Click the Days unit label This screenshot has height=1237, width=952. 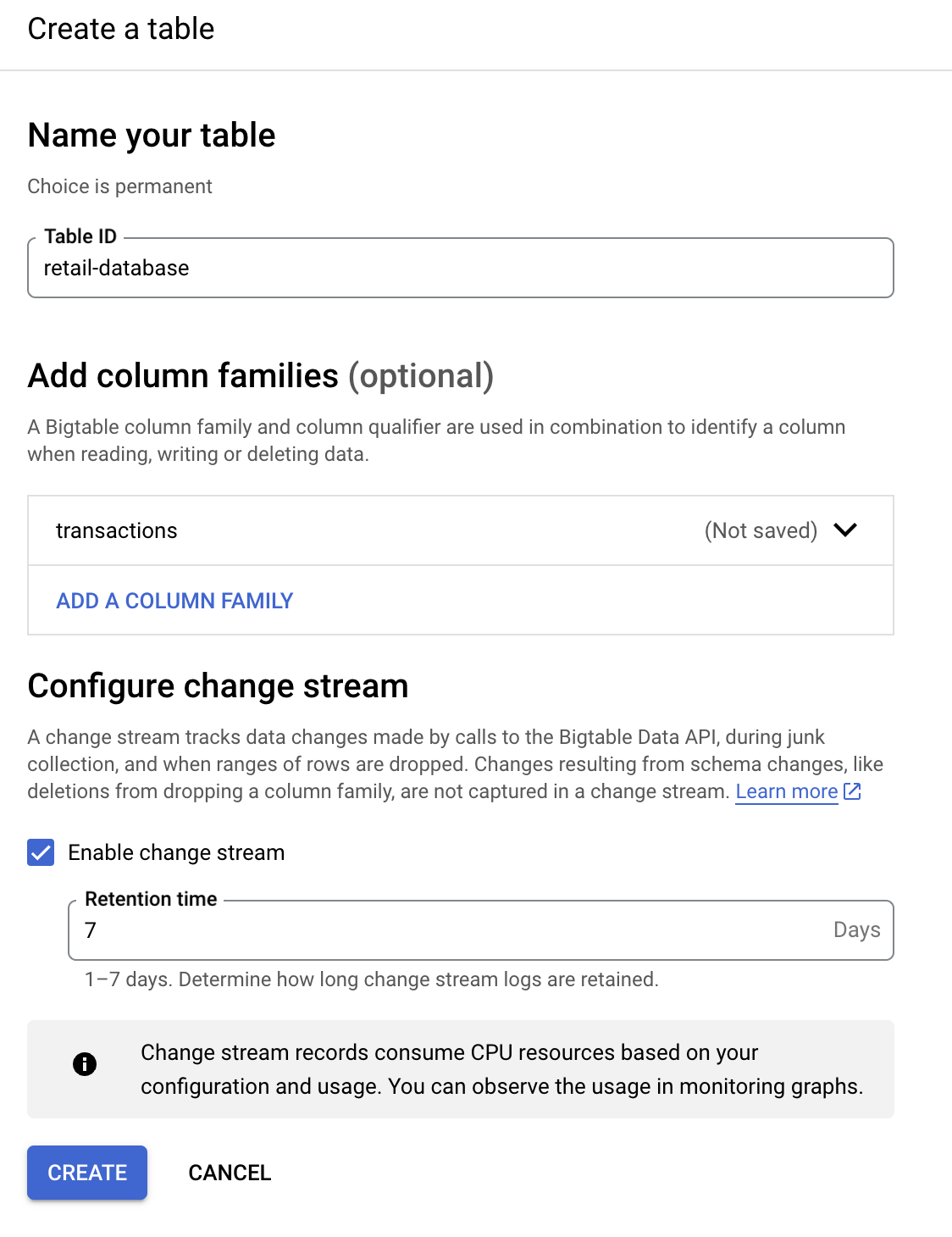[x=856, y=929]
